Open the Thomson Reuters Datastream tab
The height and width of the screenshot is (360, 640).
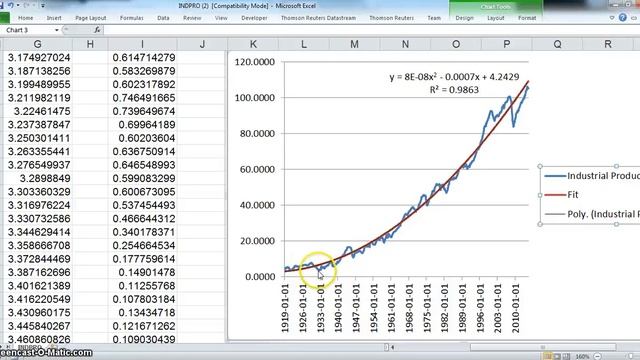click(318, 18)
